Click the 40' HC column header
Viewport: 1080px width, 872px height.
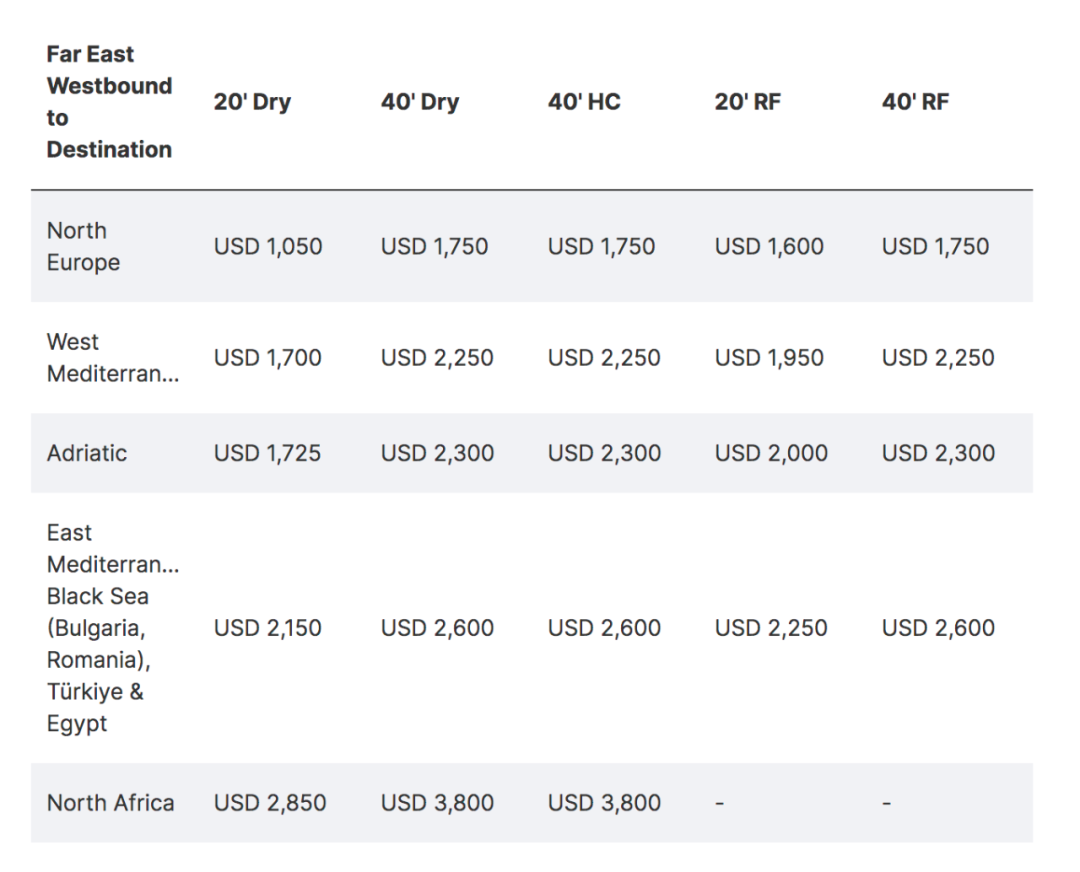point(584,102)
